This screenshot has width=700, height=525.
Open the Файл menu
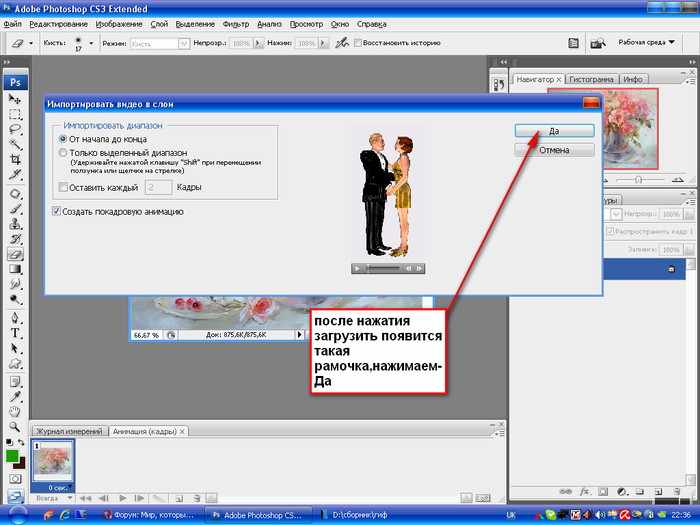pos(12,24)
